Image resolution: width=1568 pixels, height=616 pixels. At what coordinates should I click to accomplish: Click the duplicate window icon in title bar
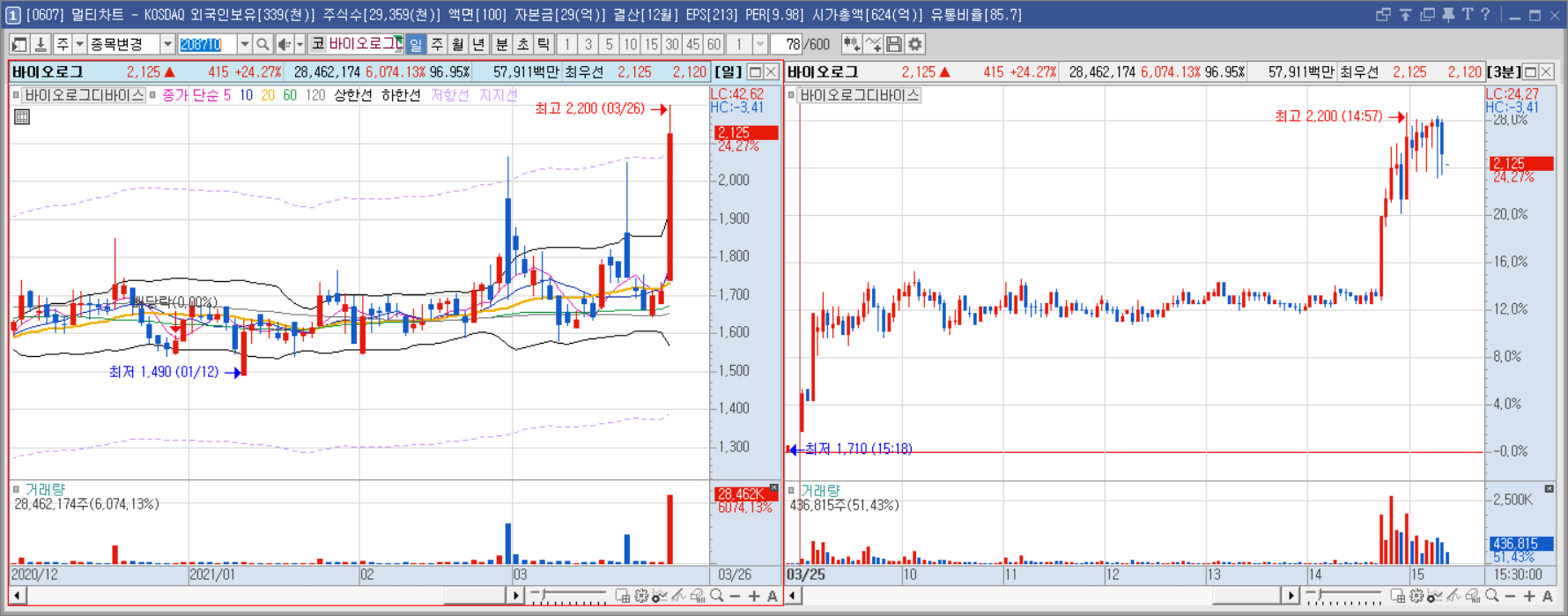pos(1427,15)
